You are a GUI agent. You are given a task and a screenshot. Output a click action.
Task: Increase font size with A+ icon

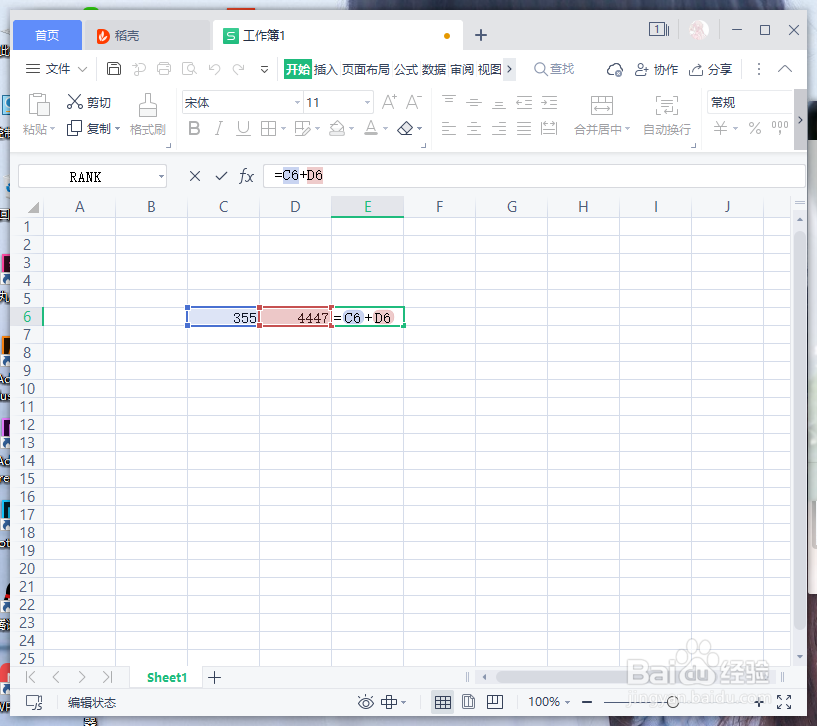point(389,102)
